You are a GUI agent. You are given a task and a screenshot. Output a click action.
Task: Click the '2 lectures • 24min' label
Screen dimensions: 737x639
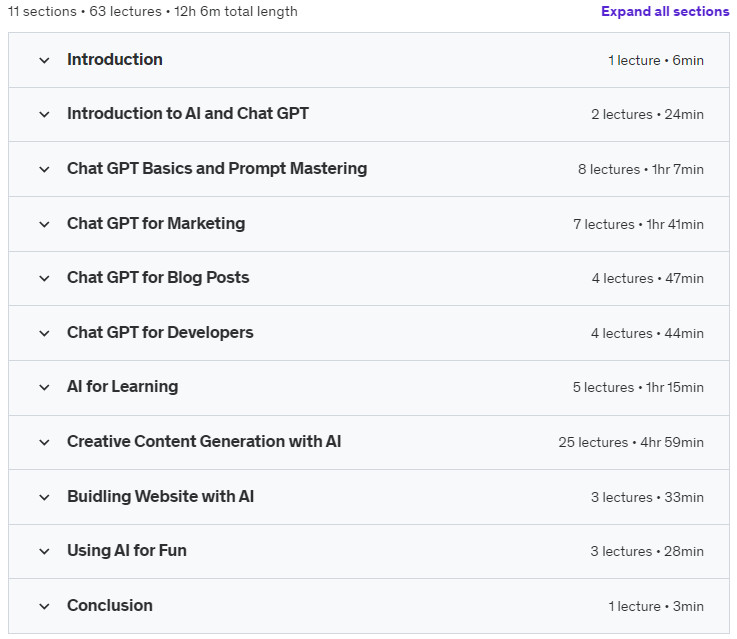coord(647,115)
